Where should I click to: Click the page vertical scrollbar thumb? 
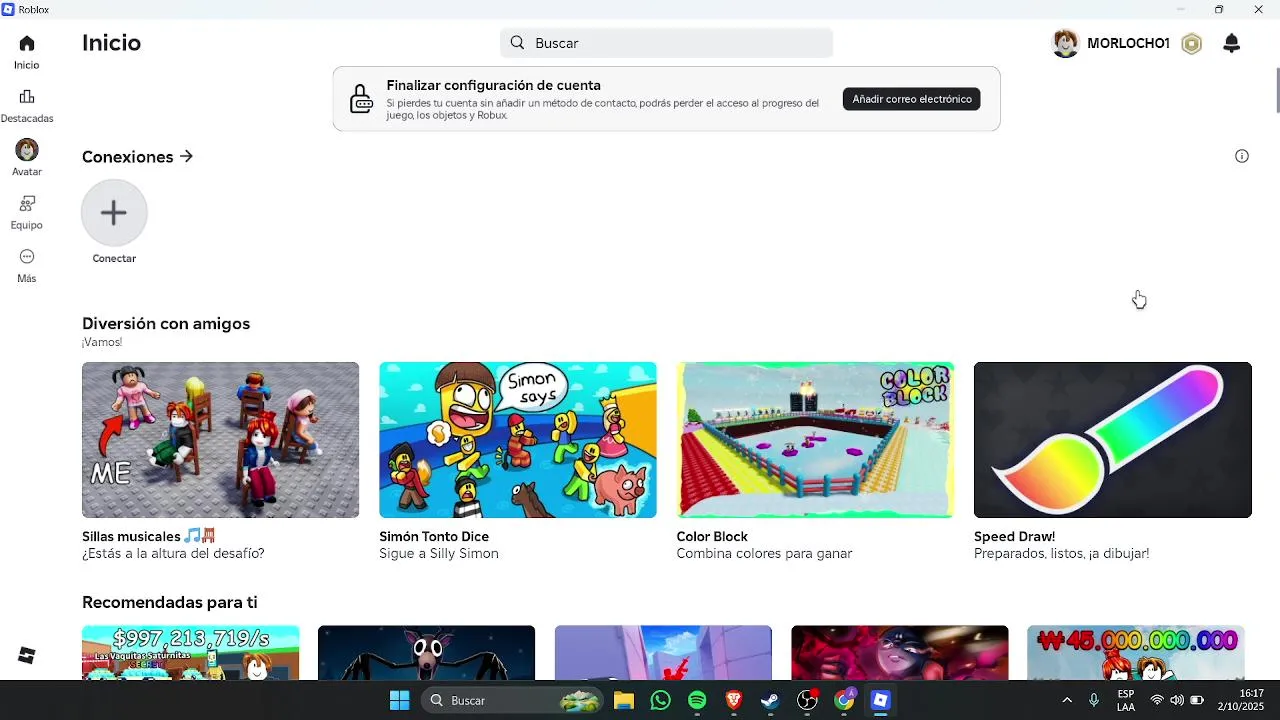coord(1276,90)
